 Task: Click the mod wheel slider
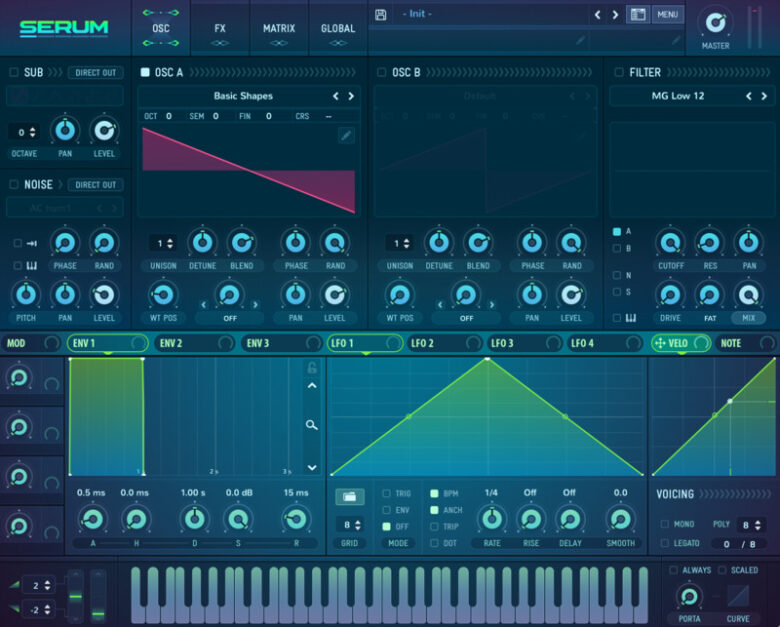(x=98, y=596)
